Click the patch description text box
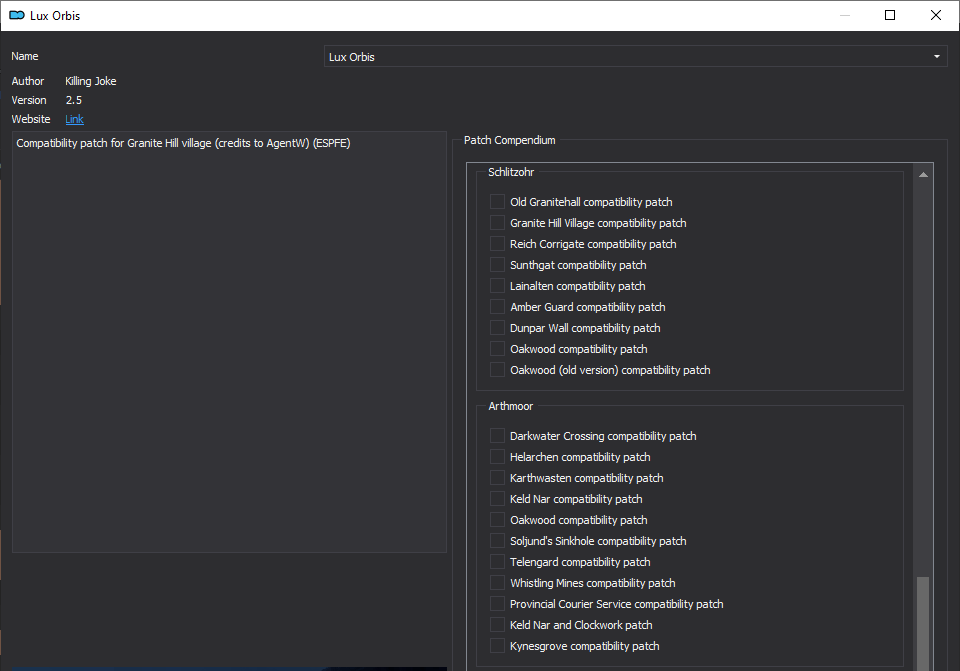Viewport: 960px width, 671px height. 230,342
